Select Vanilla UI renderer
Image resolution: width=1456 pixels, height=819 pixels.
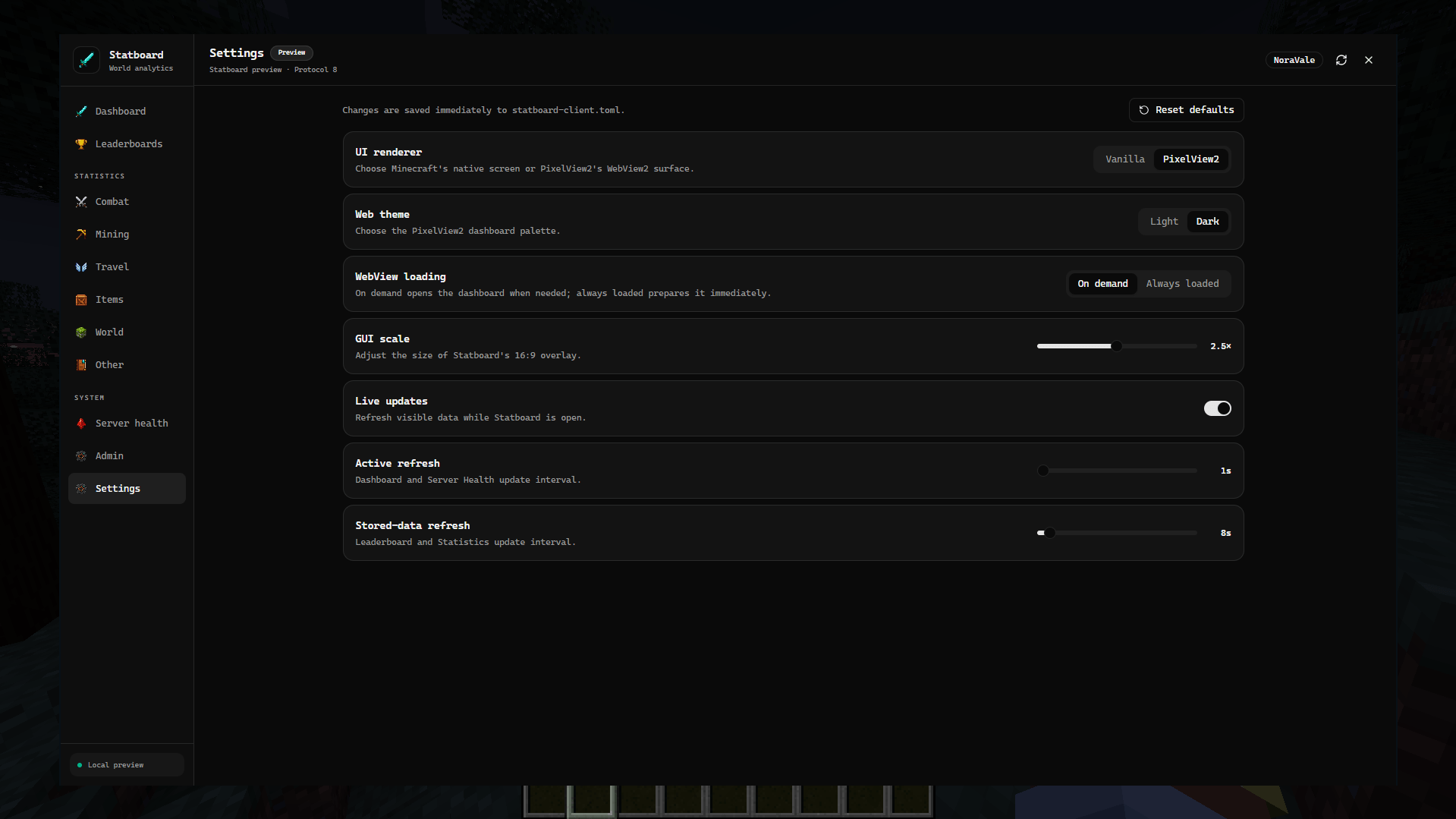[x=1124, y=159]
